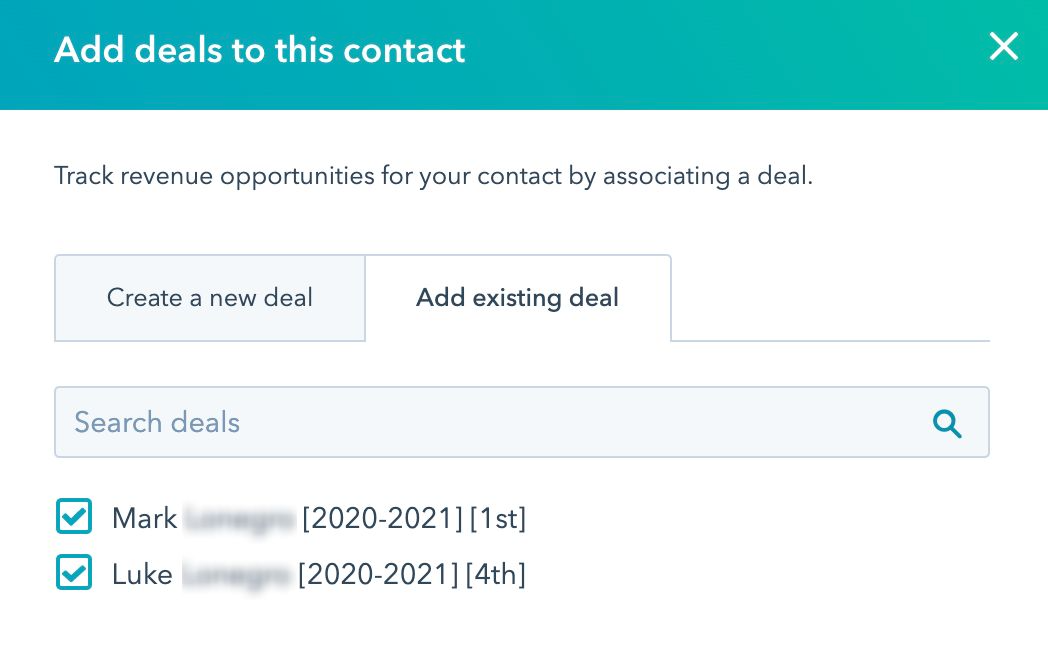
Task: Select the Add existing deal tab
Action: tap(517, 298)
